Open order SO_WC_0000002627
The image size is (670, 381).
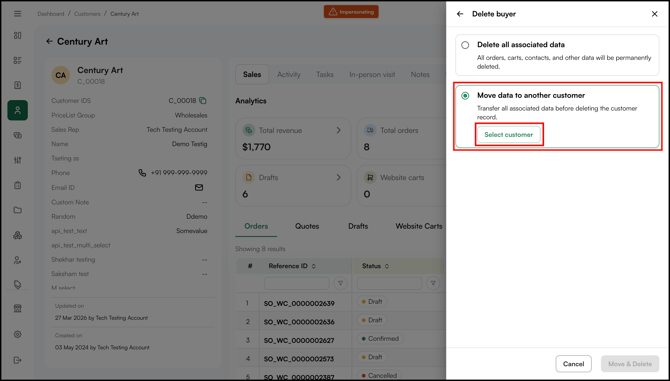coord(299,340)
